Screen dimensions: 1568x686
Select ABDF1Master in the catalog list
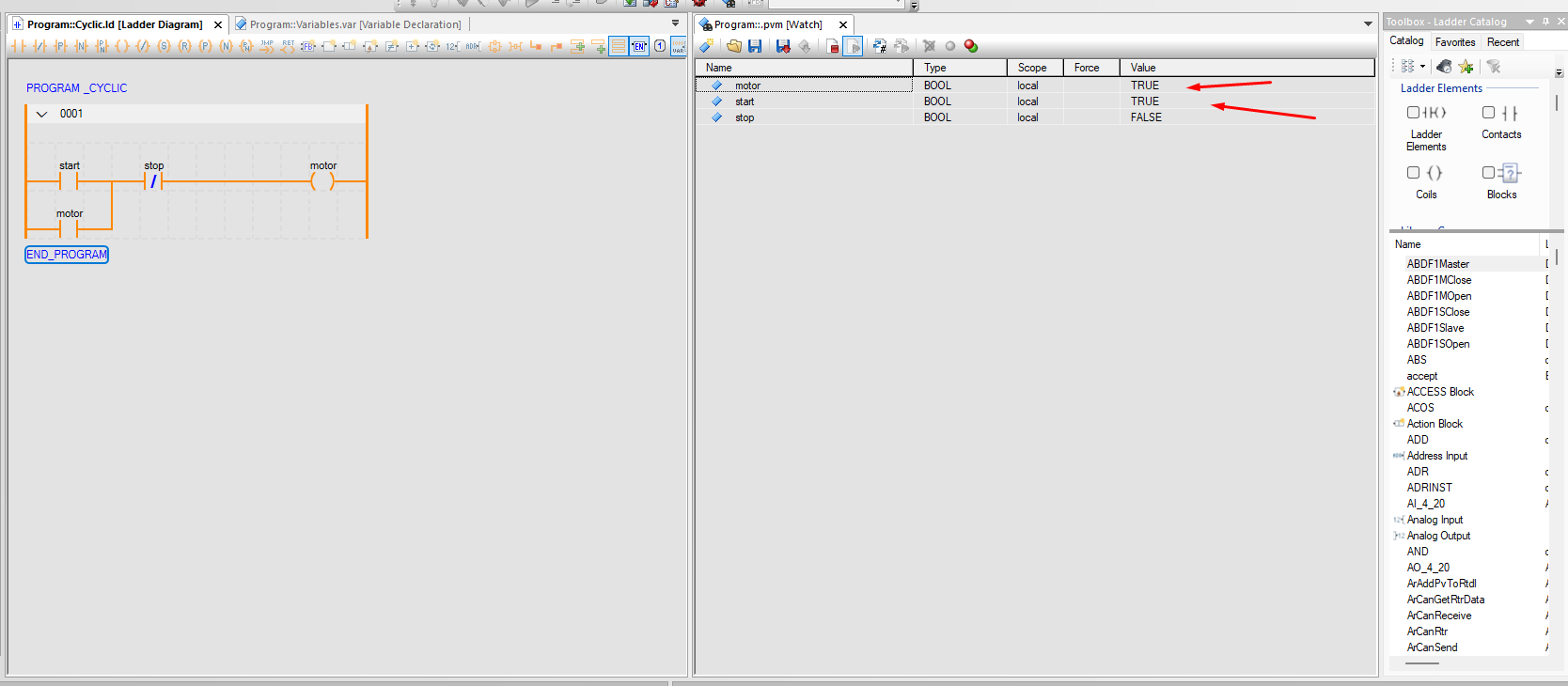pos(1437,264)
